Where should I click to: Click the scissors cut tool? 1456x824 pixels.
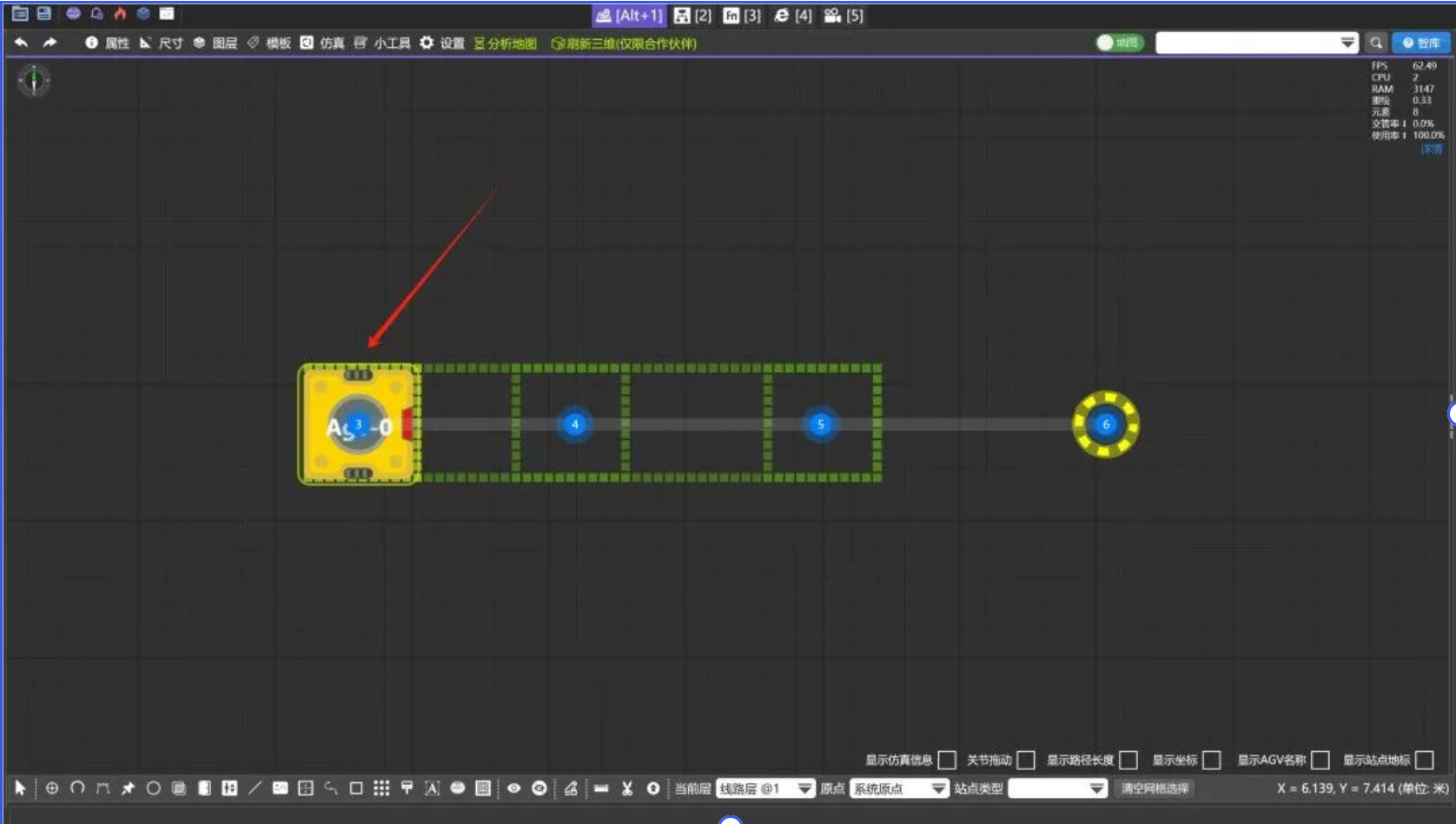coord(627,788)
